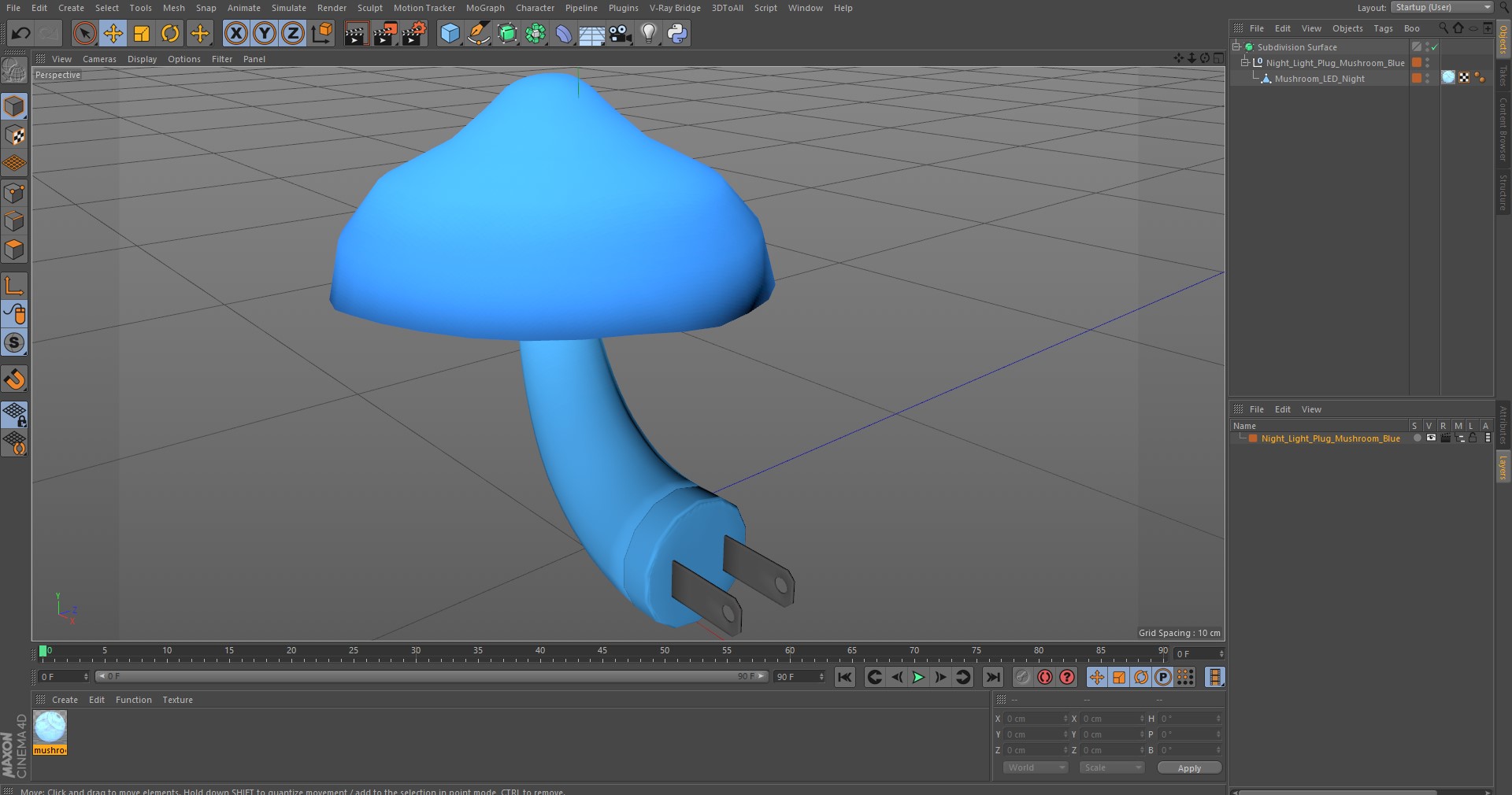Open the spline pen tool
Screen dimensions: 1512x795
click(478, 33)
